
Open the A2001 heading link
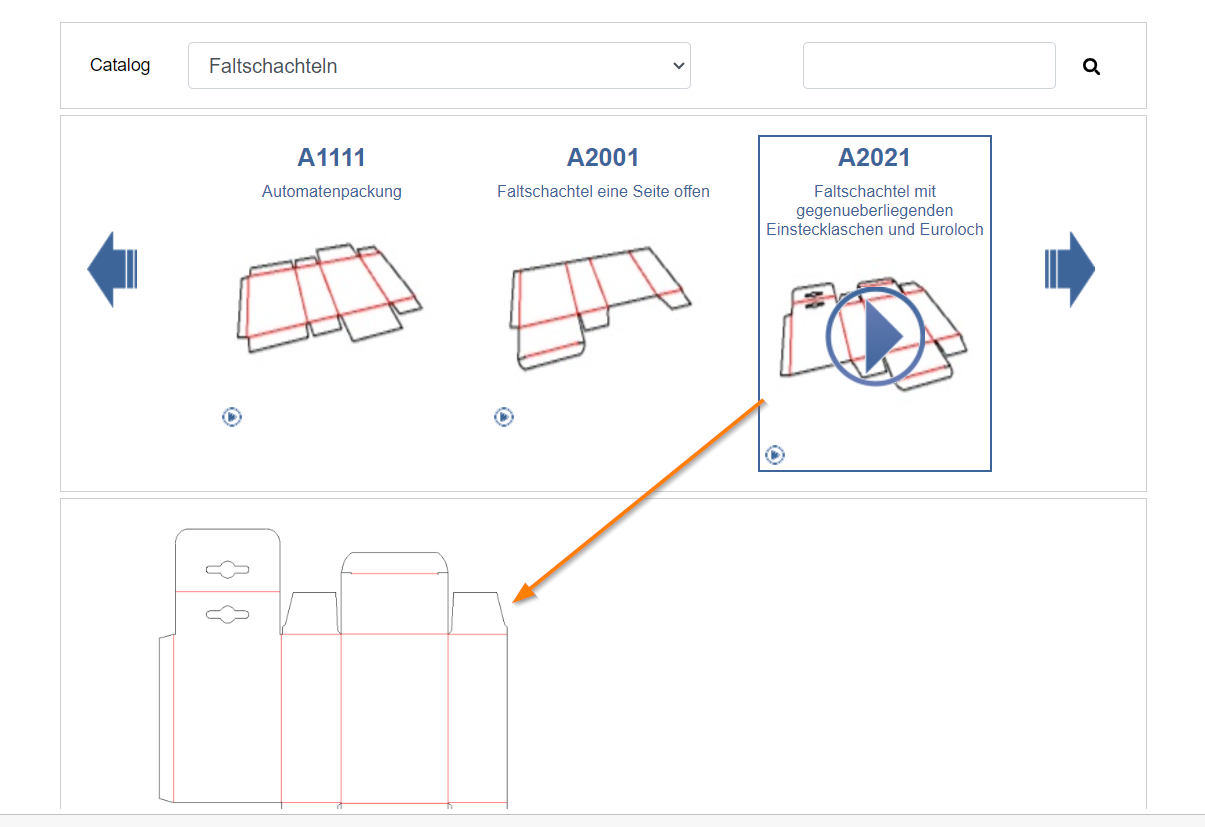(603, 157)
